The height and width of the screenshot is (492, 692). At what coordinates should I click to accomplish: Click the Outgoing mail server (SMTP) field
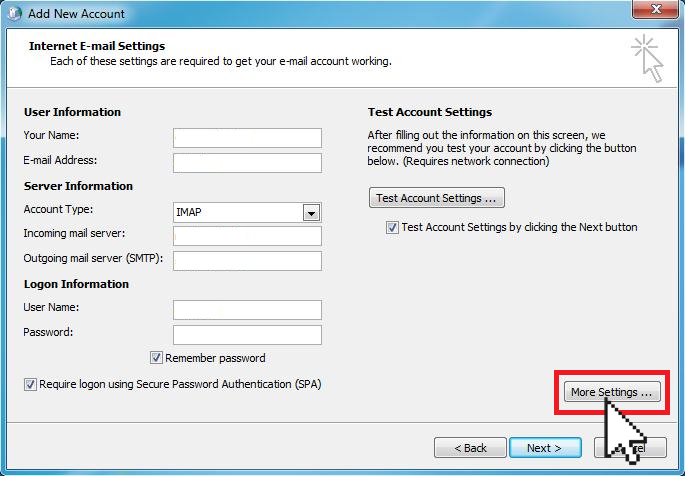pos(247,261)
